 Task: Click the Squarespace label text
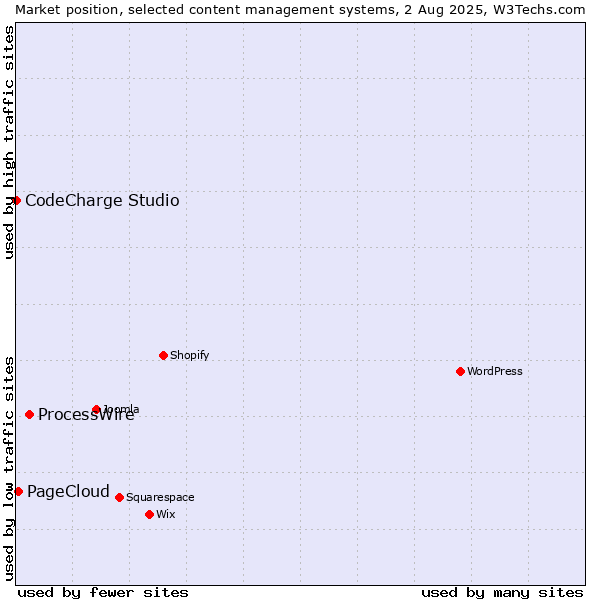160,497
